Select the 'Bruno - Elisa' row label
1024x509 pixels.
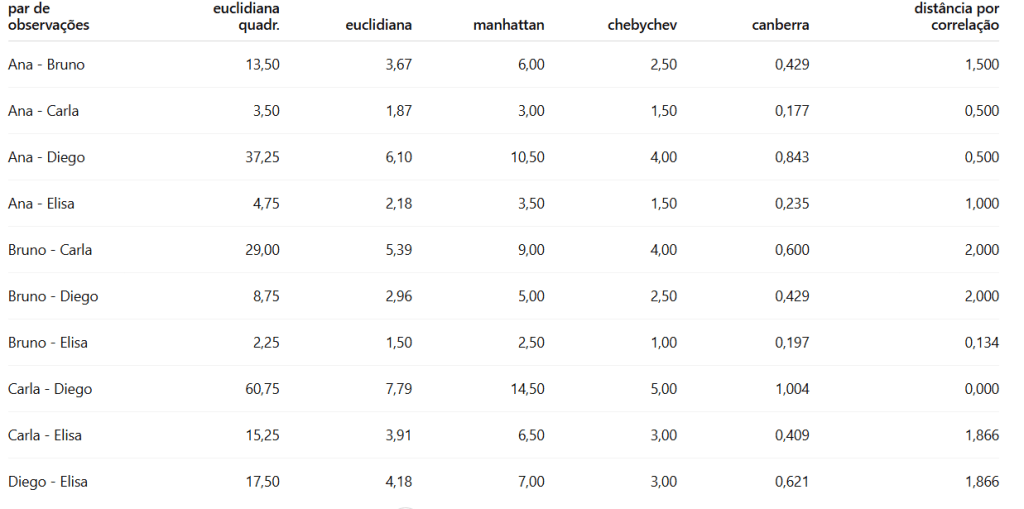pyautogui.click(x=48, y=343)
